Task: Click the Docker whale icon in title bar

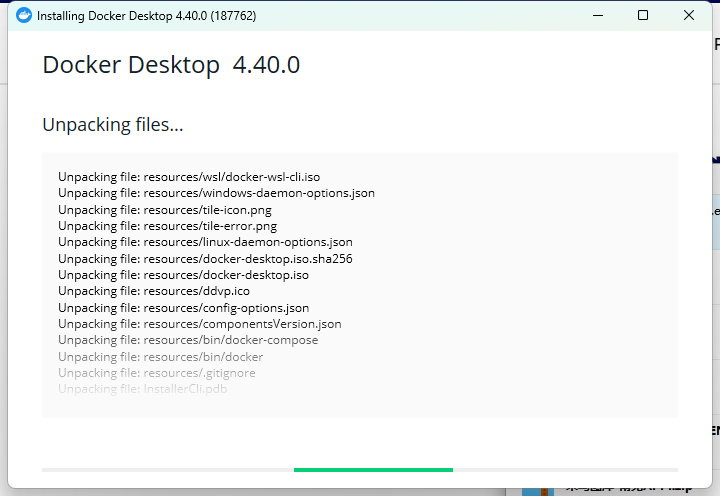Action: pos(24,16)
